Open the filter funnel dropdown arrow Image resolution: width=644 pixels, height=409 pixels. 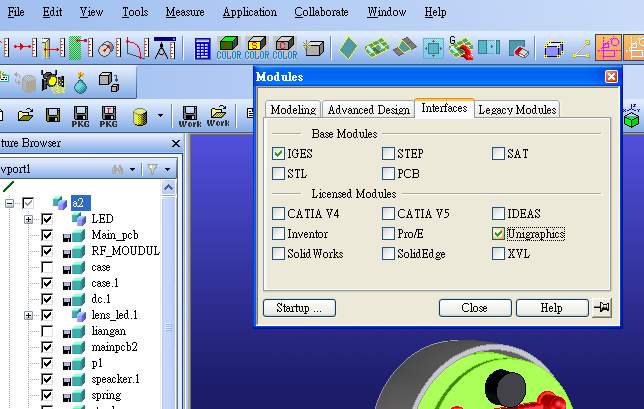click(168, 169)
